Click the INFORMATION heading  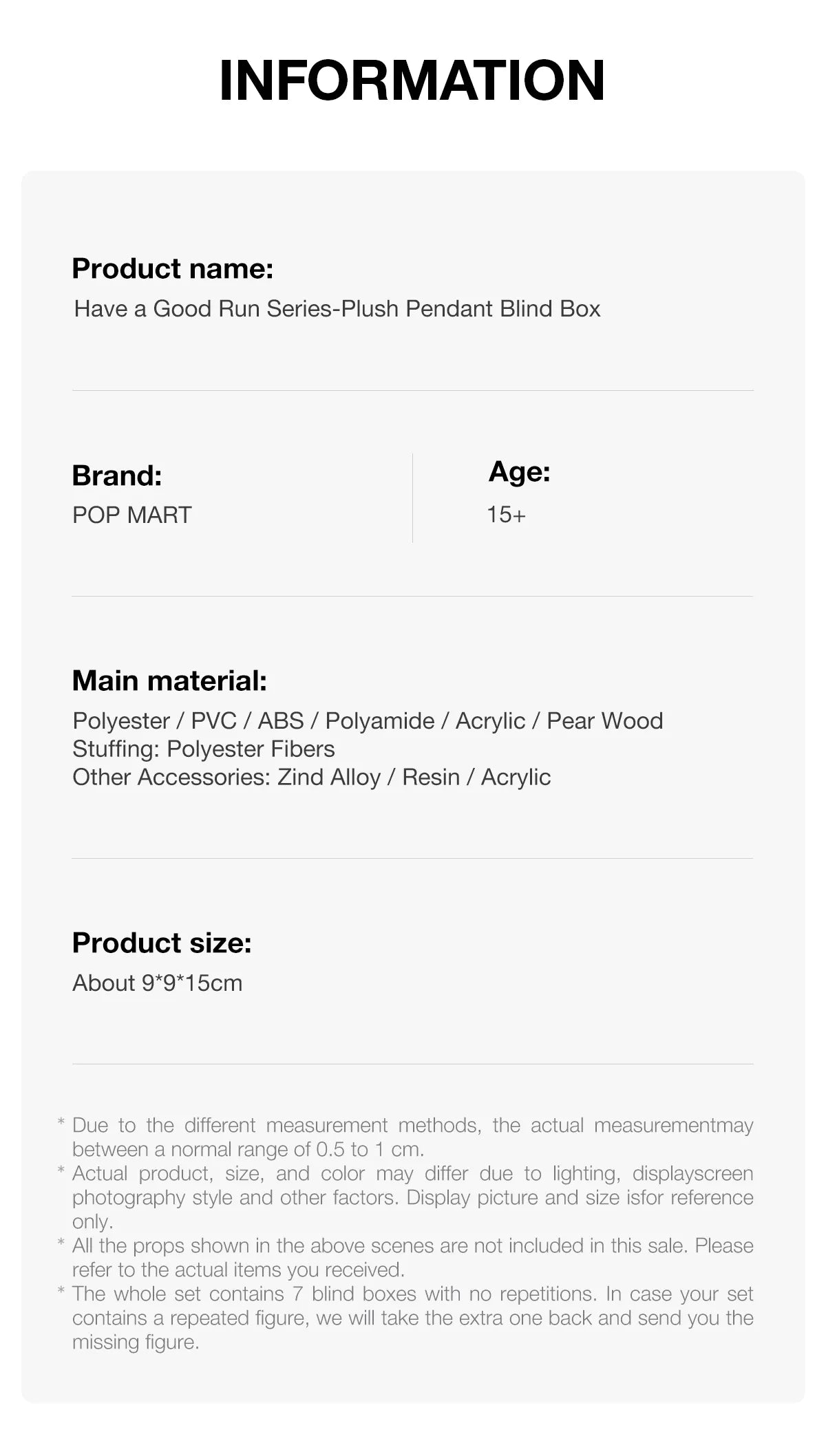(412, 81)
